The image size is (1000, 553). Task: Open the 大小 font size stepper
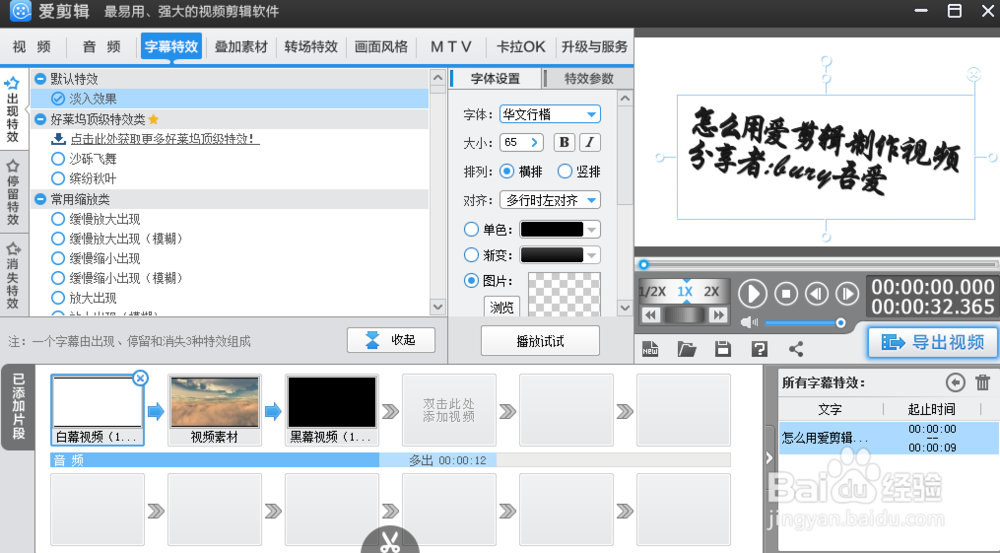(x=534, y=142)
